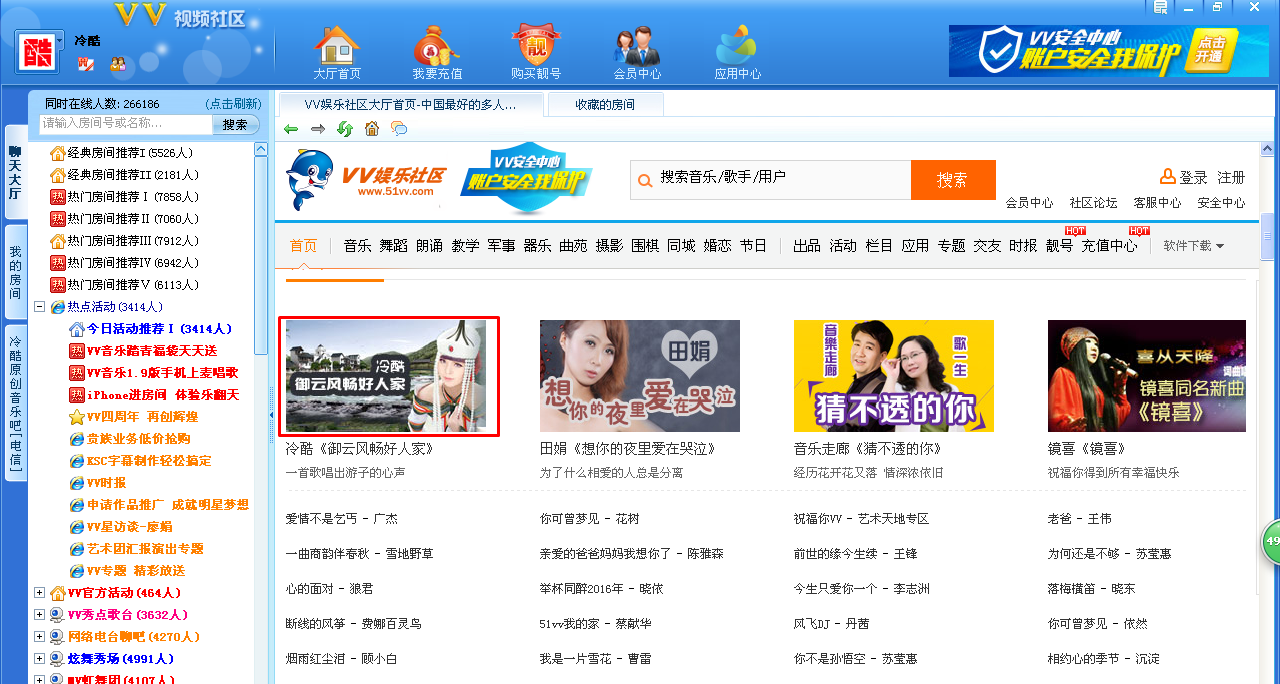1280x684 pixels.
Task: Open 会员中心 from the top toolbar
Action: click(x=637, y=47)
